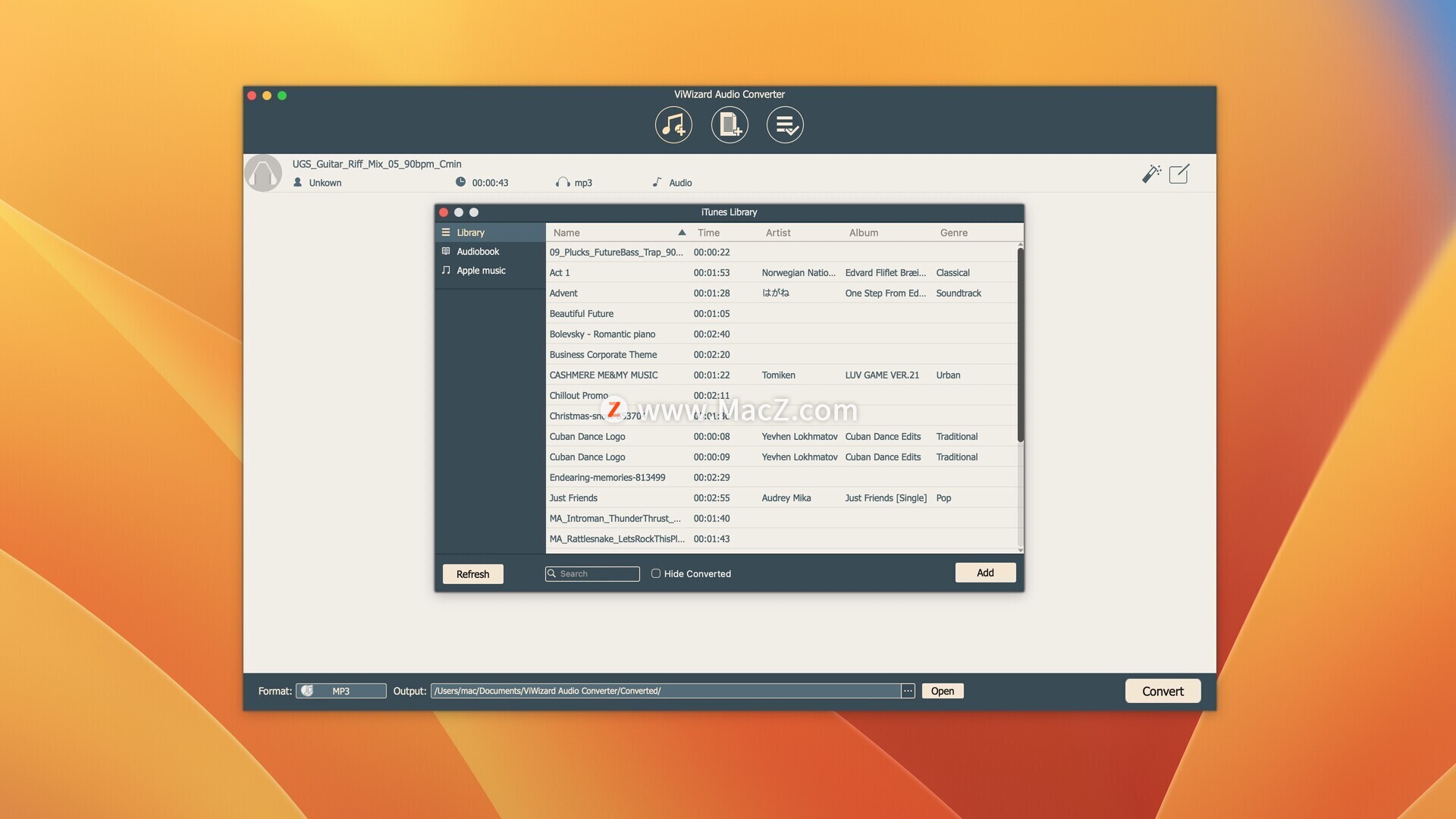1456x819 pixels.
Task: Select Audiobook in iTunes sidebar
Action: (x=490, y=251)
